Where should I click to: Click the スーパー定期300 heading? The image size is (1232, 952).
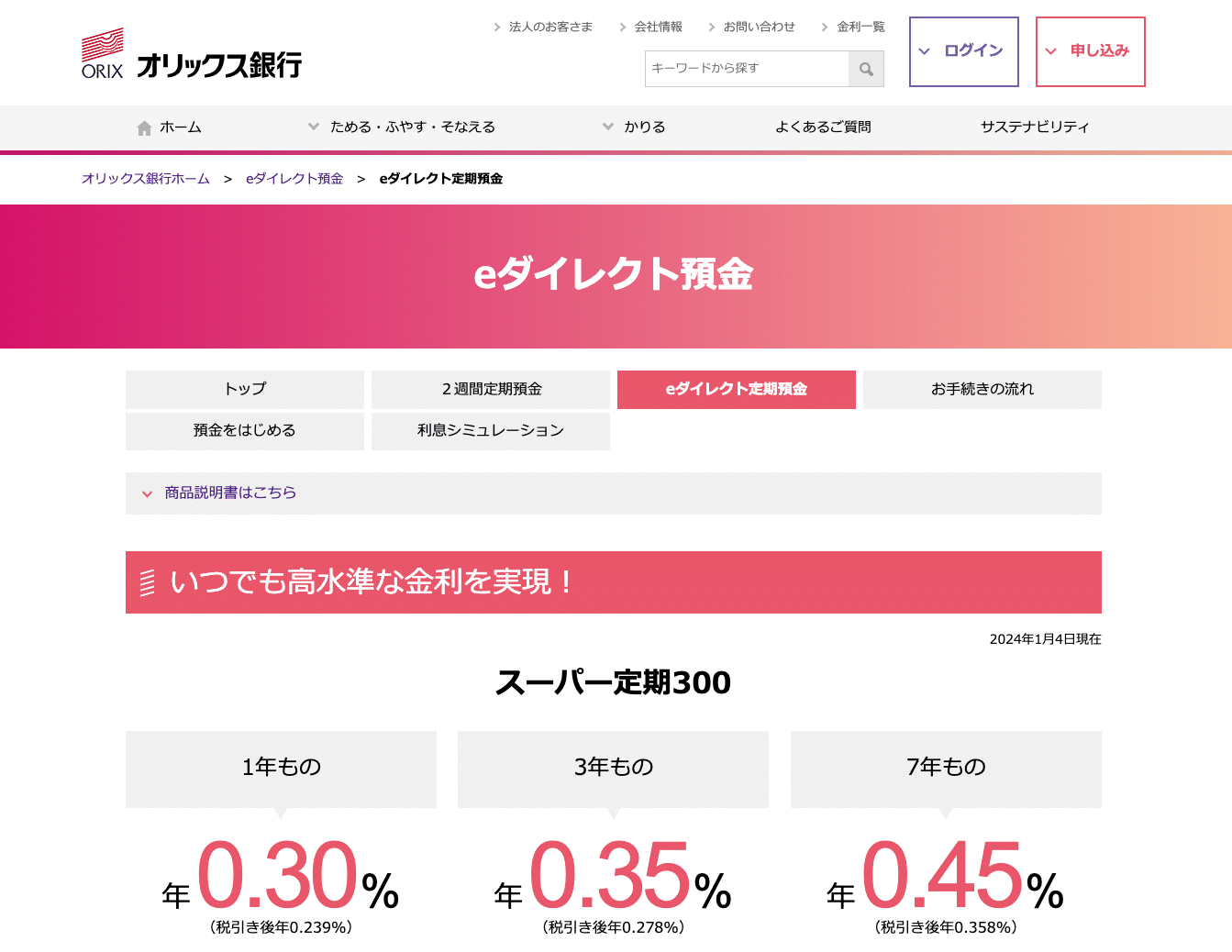(613, 682)
